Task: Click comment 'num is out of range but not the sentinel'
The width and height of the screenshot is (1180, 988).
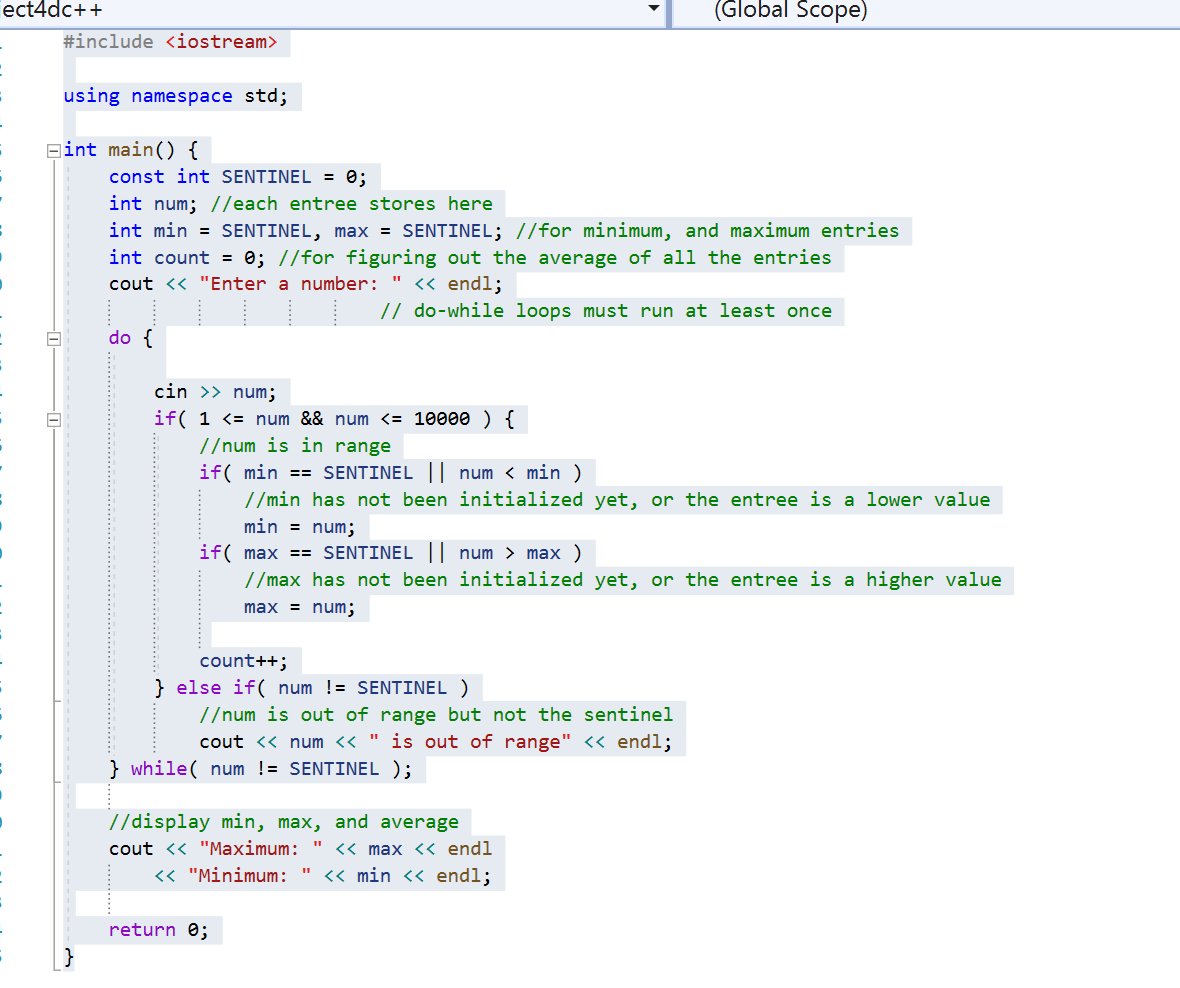Action: click(436, 715)
